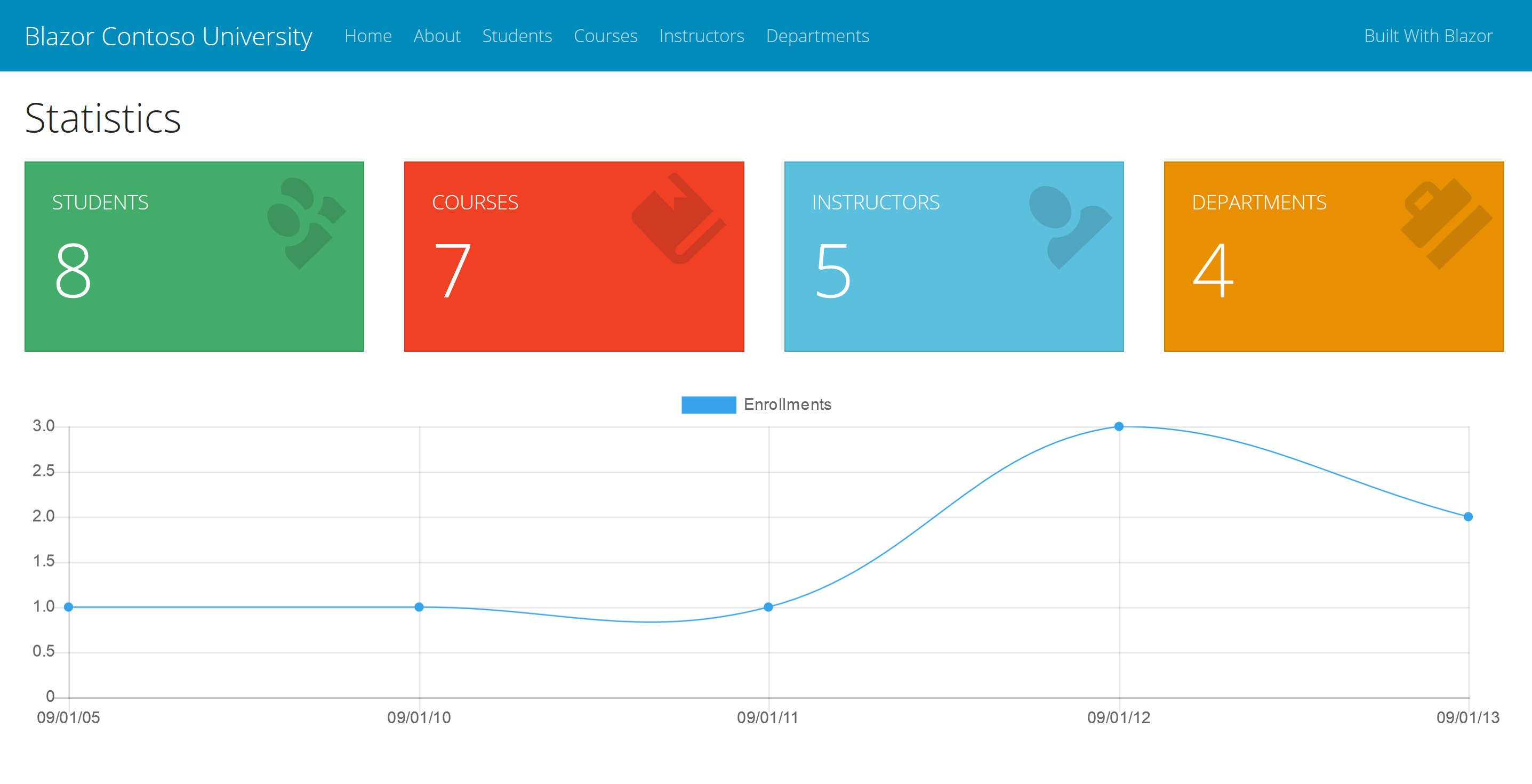This screenshot has width=1532, height=784.
Task: Click the Blazor Contoso University brand title
Action: (x=169, y=36)
